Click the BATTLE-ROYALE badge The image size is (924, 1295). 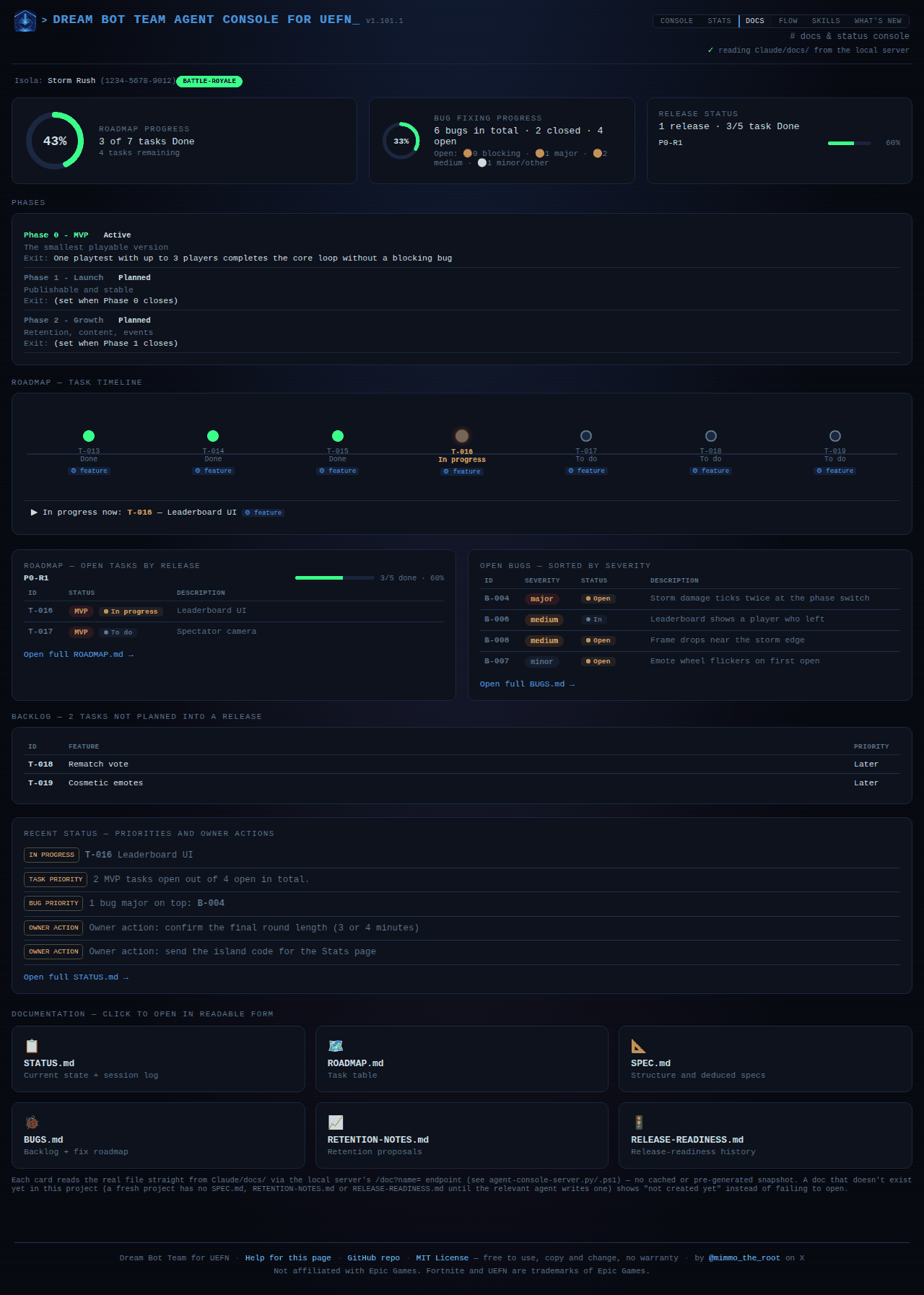[209, 82]
